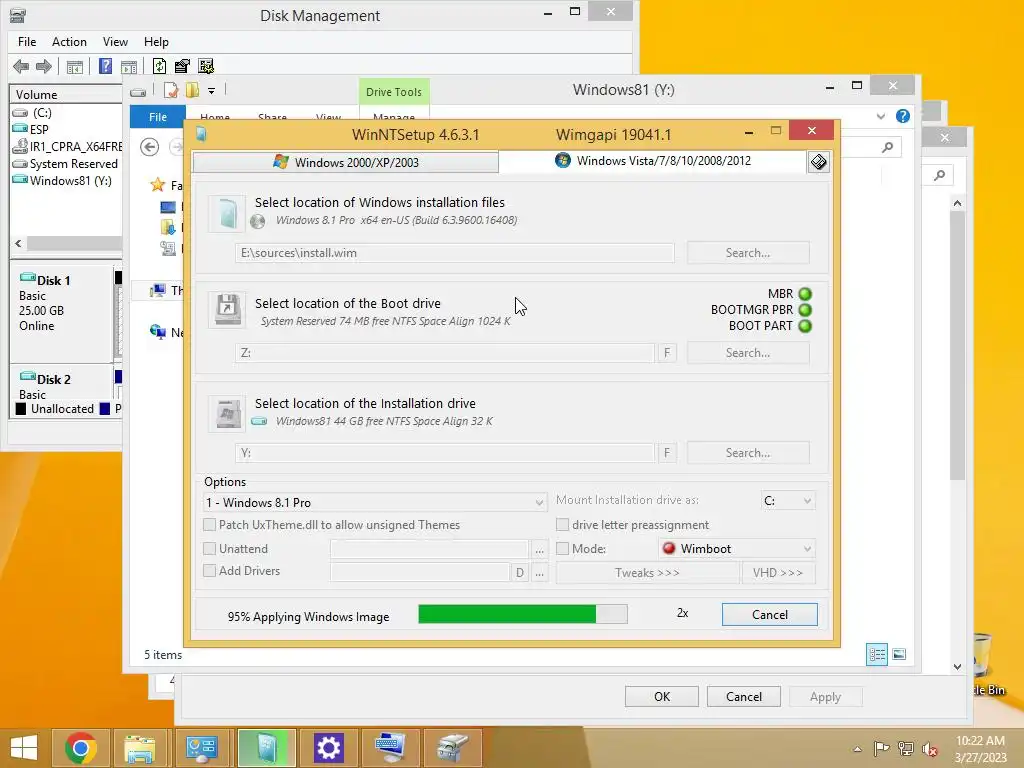Click the Tweaks >>> button
This screenshot has width=1024, height=768.
[647, 573]
